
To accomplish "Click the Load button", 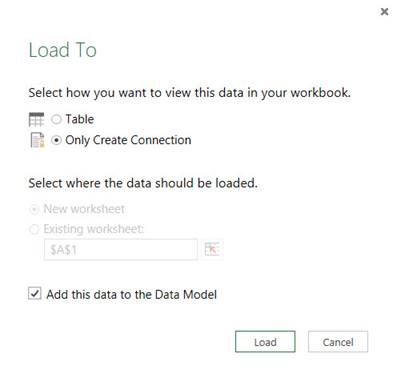I will 265,342.
